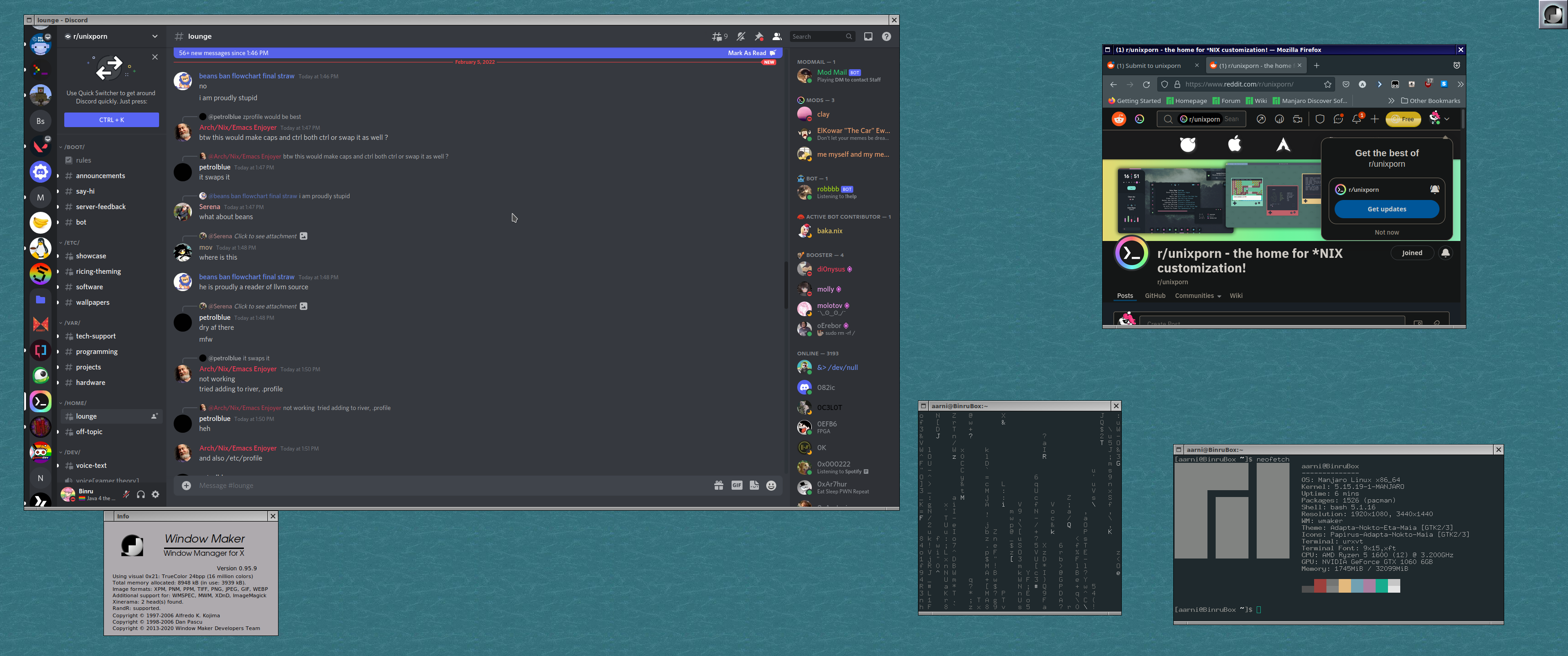Click the Get updates button
The image size is (1568, 656).
(1387, 209)
